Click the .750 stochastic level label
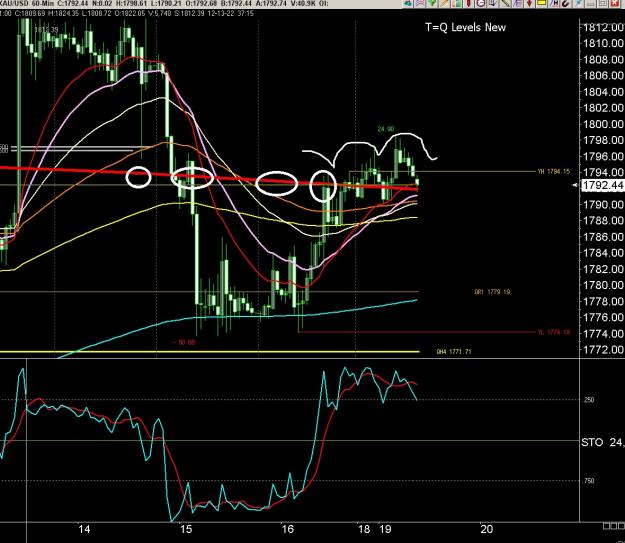Screen dimensions: 625x543 (589, 481)
